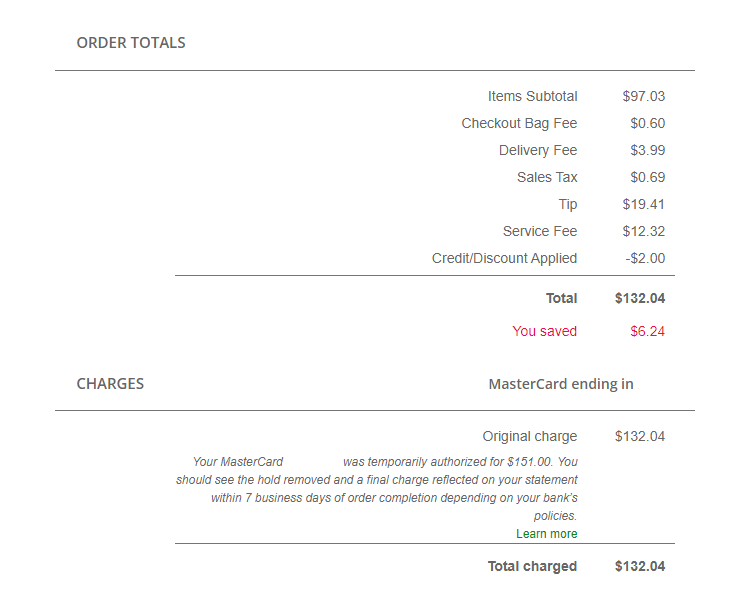This screenshot has width=742, height=600.
Task: Click the $0.60 bag fee amount
Action: point(647,124)
